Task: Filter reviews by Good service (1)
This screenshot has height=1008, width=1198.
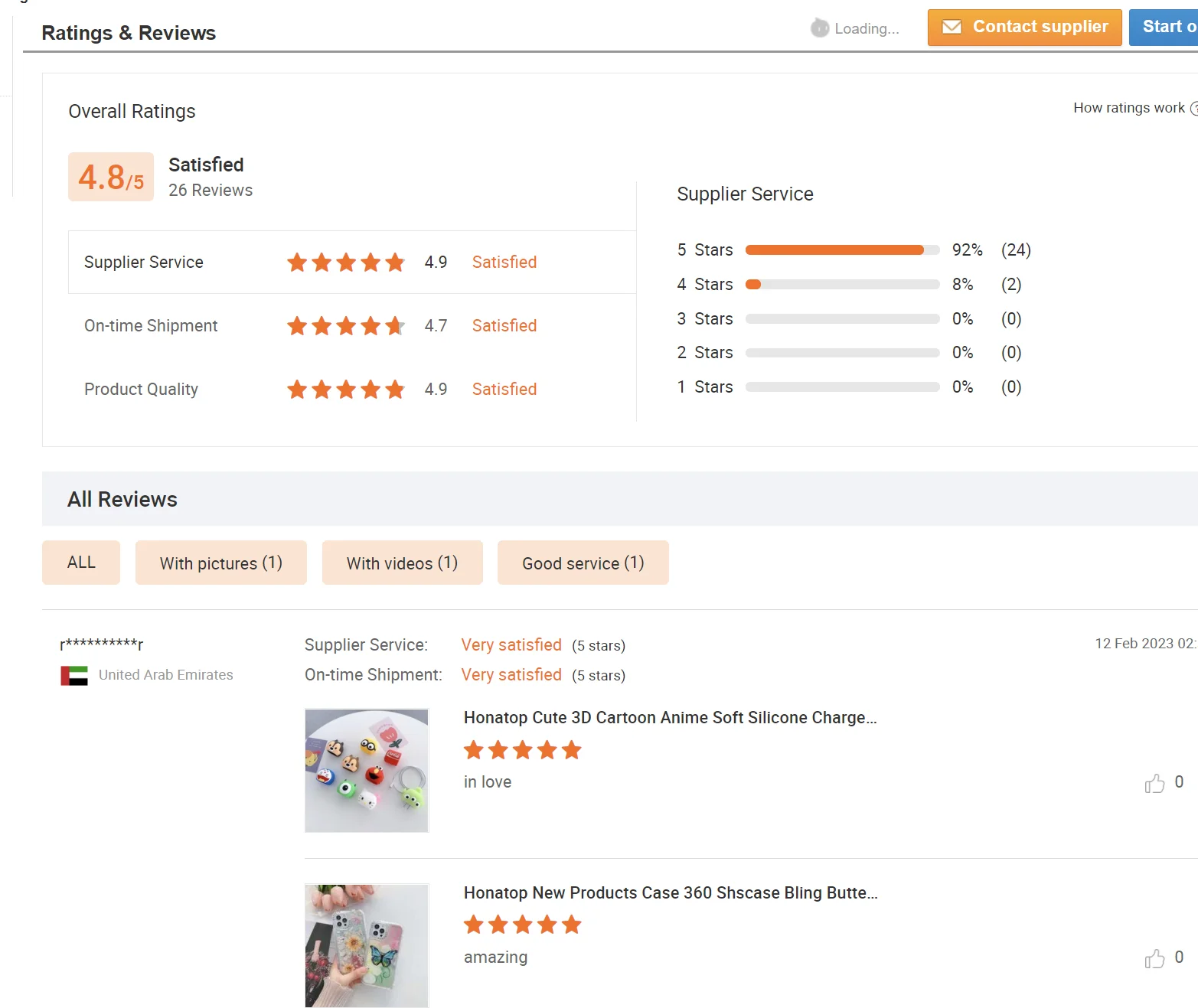Action: [583, 563]
